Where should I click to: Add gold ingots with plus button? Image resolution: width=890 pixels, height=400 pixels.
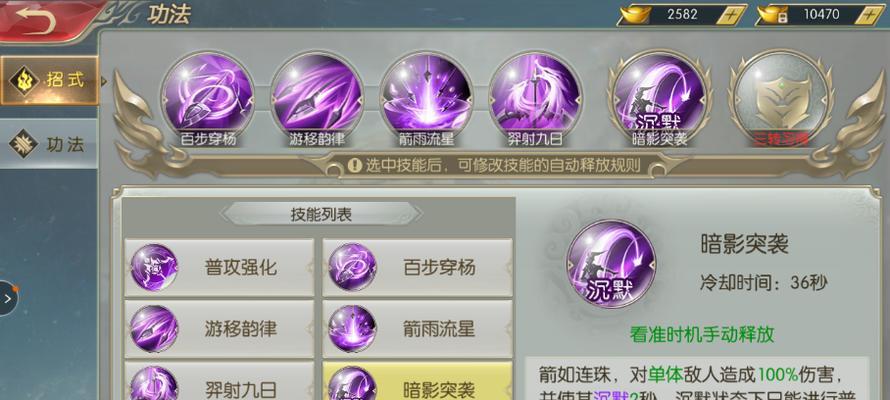(x=731, y=15)
